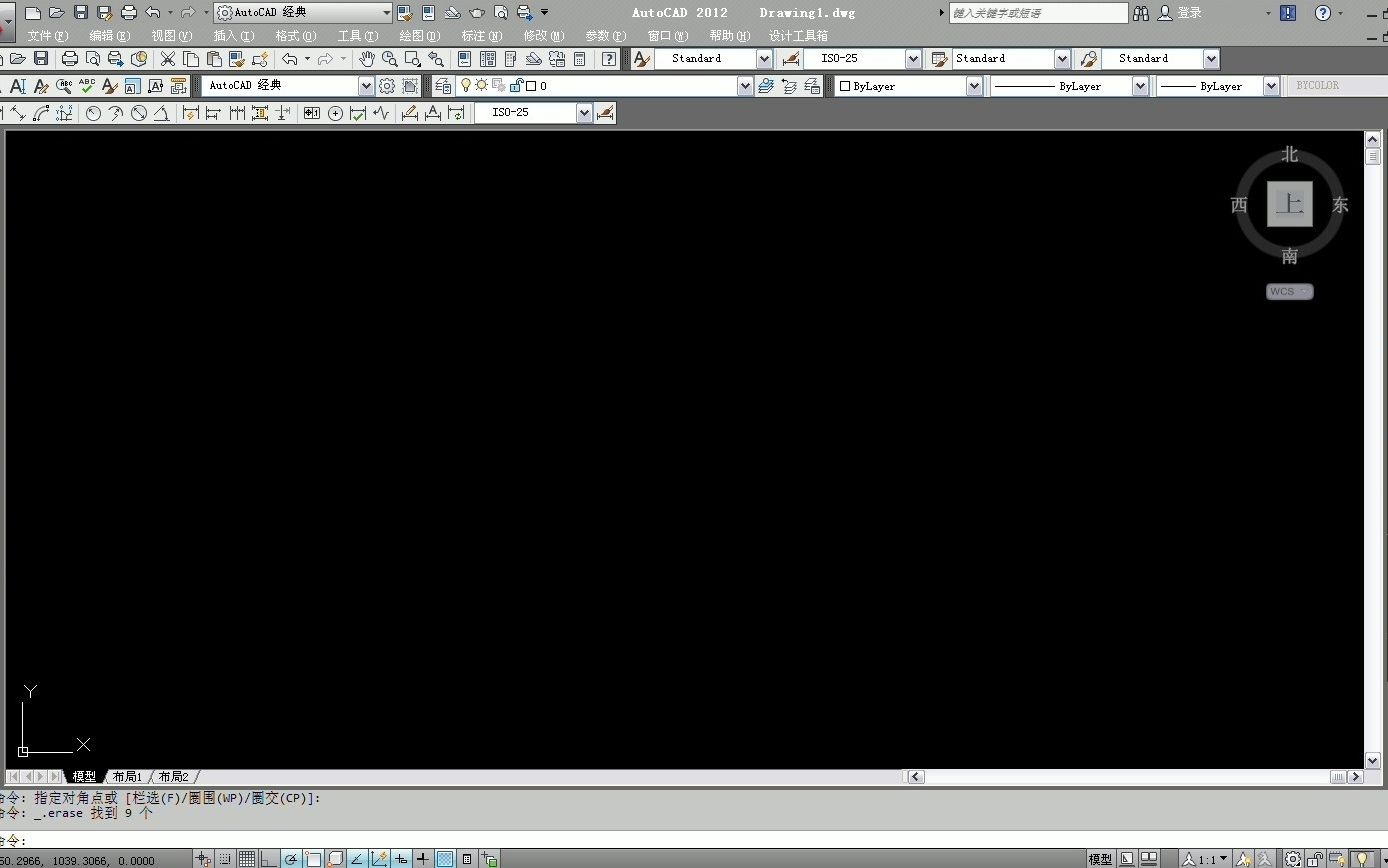
Task: Click the Cut scissors icon
Action: point(167,59)
